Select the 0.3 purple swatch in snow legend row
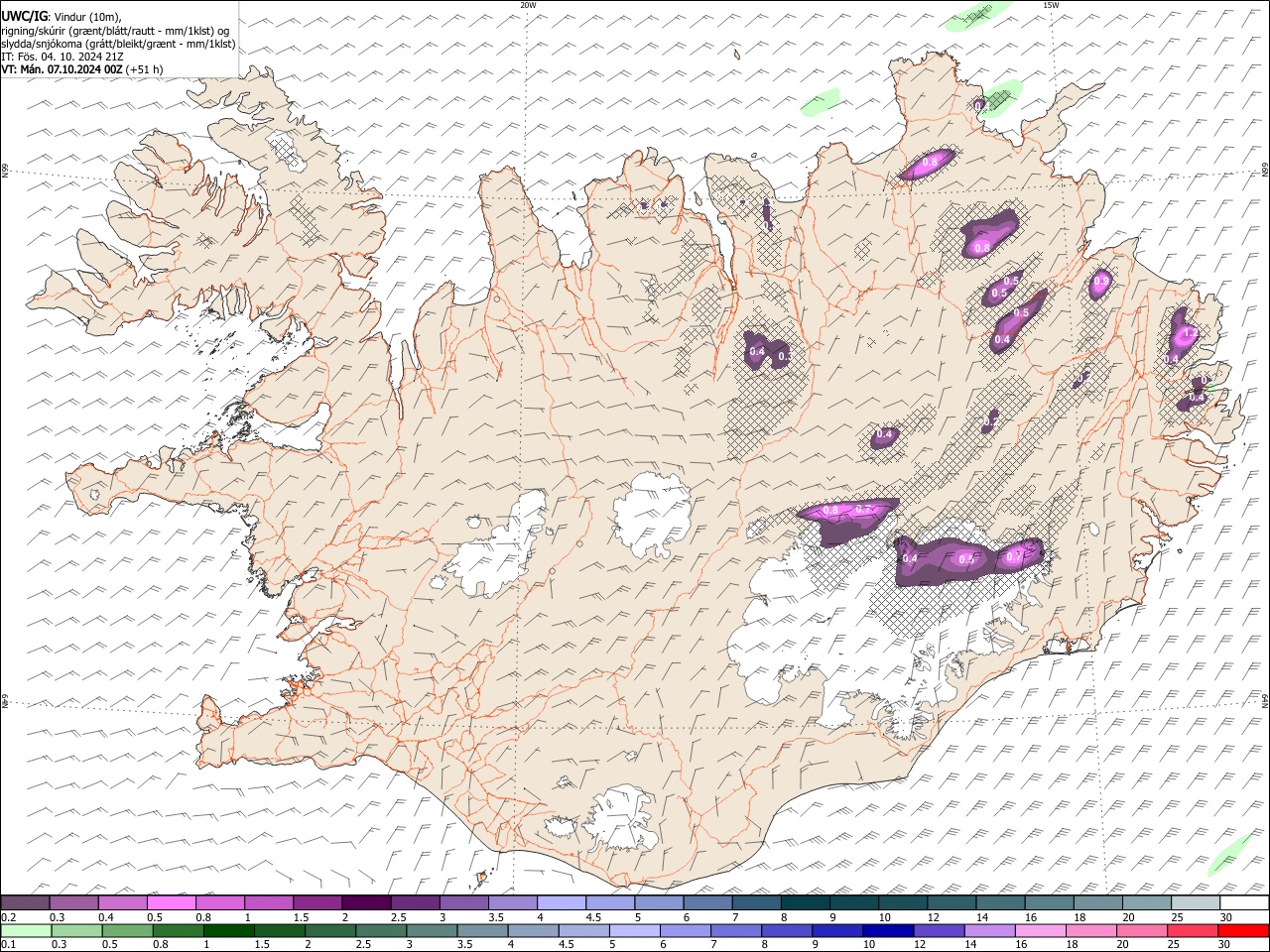This screenshot has height=952, width=1270. (73, 902)
